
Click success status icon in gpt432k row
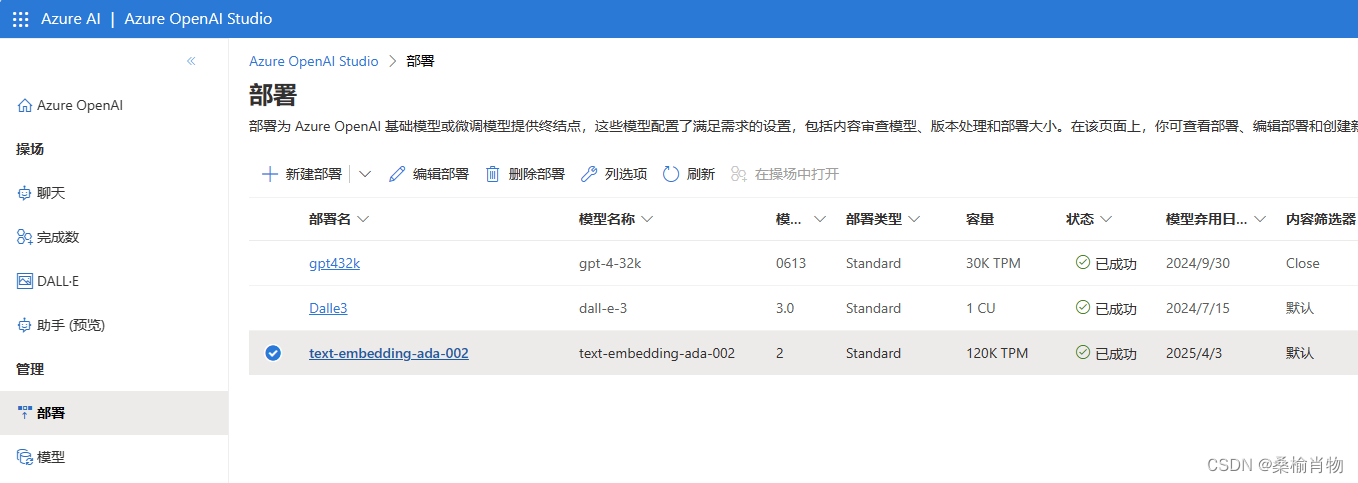(x=1082, y=262)
